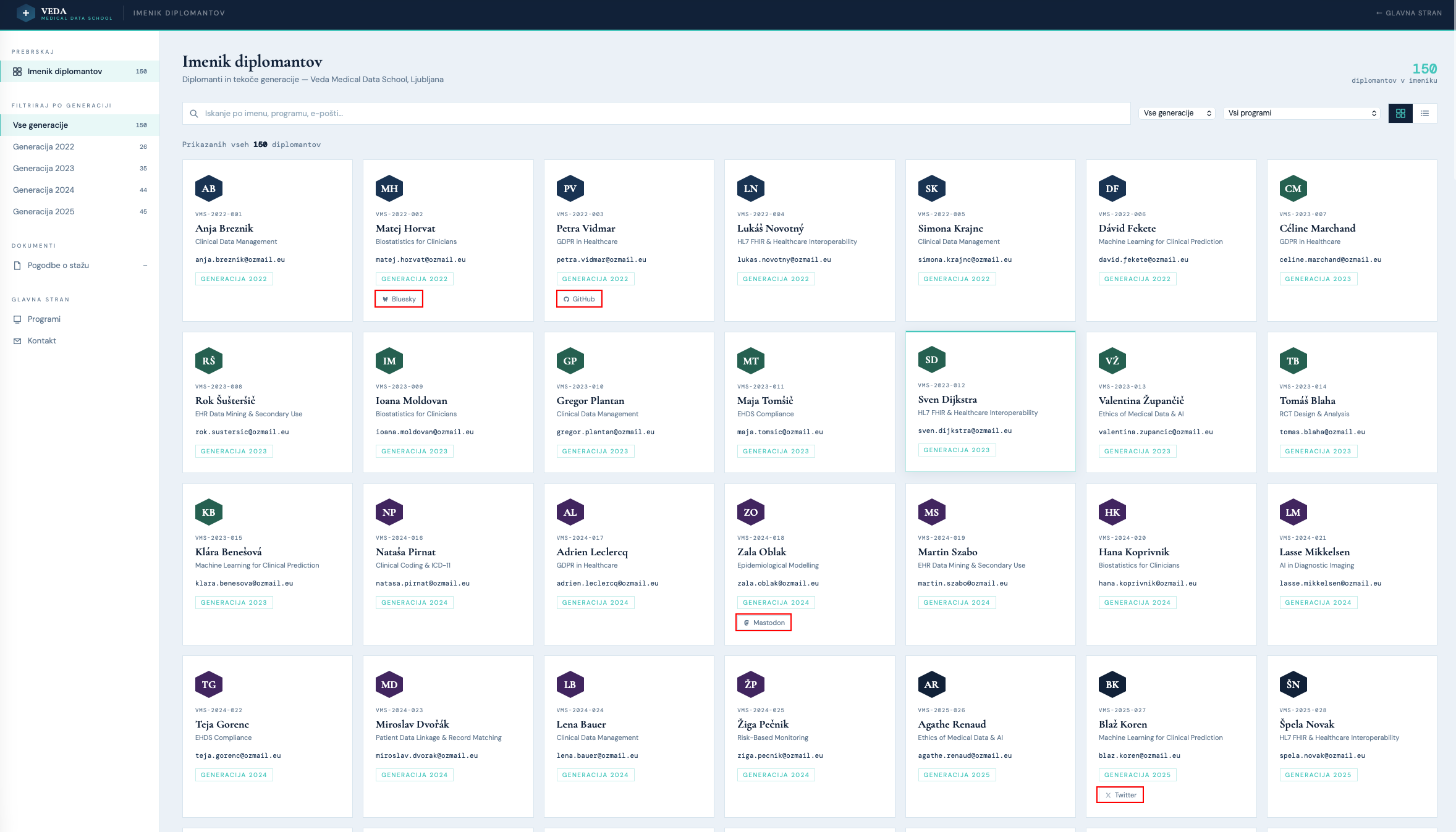Switch to list view icon
The image size is (1456, 832).
coord(1425,113)
